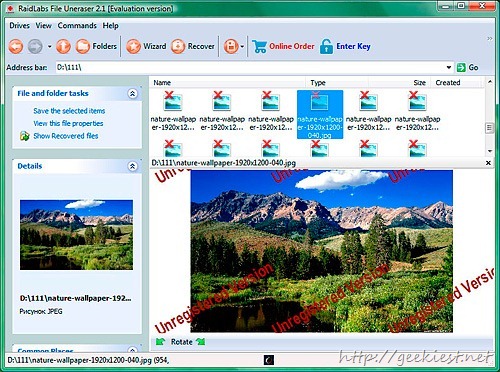Open the Commands menu

click(77, 26)
